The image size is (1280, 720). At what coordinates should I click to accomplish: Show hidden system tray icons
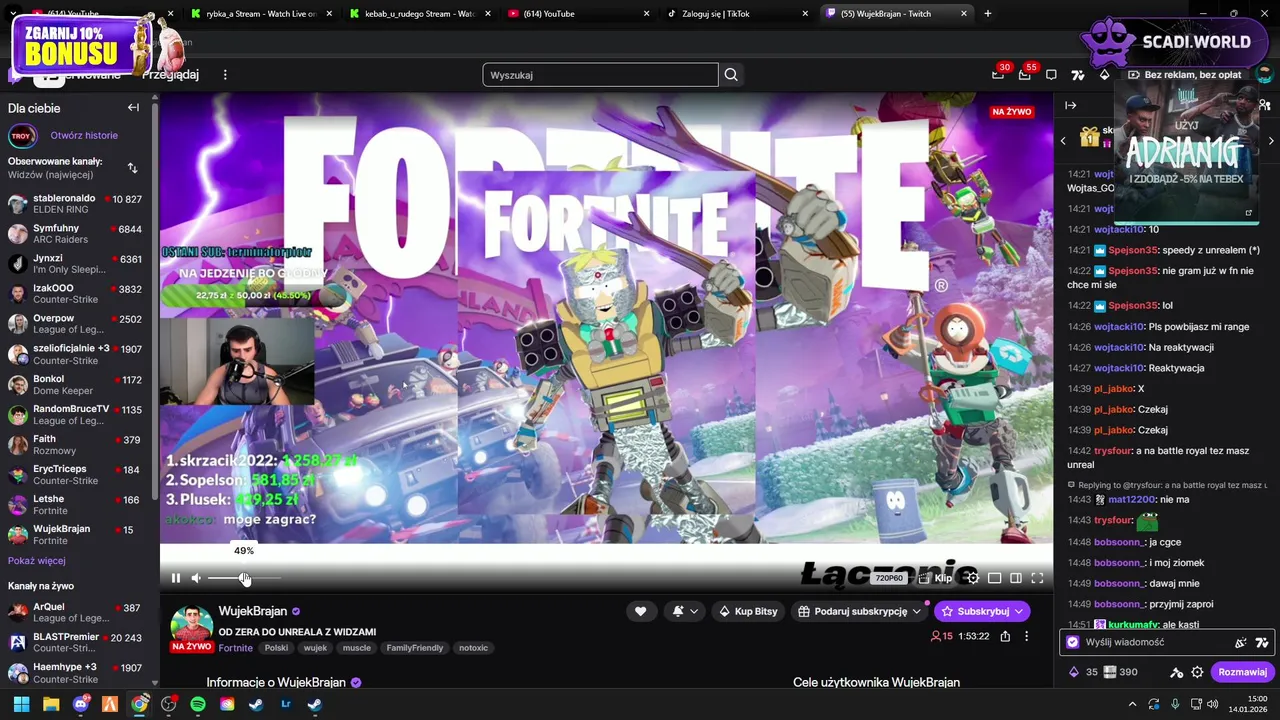pos(1132,704)
